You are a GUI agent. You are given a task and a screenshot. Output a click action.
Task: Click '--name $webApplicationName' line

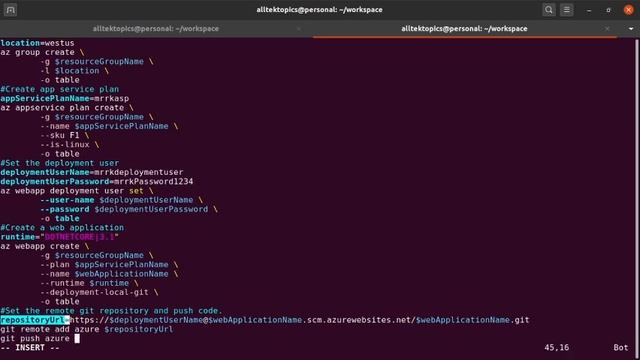click(x=109, y=274)
